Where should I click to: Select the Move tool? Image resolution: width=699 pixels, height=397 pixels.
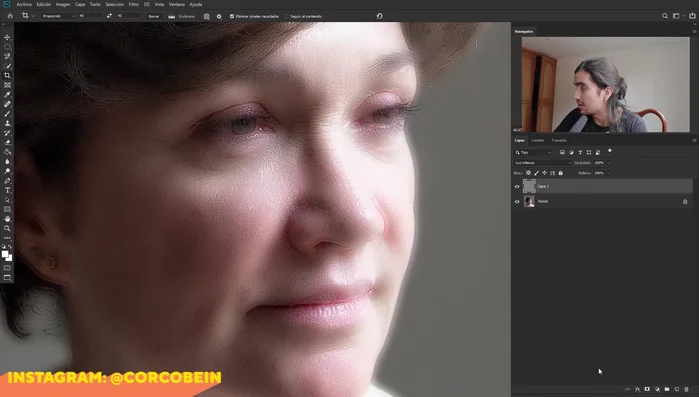(7, 37)
